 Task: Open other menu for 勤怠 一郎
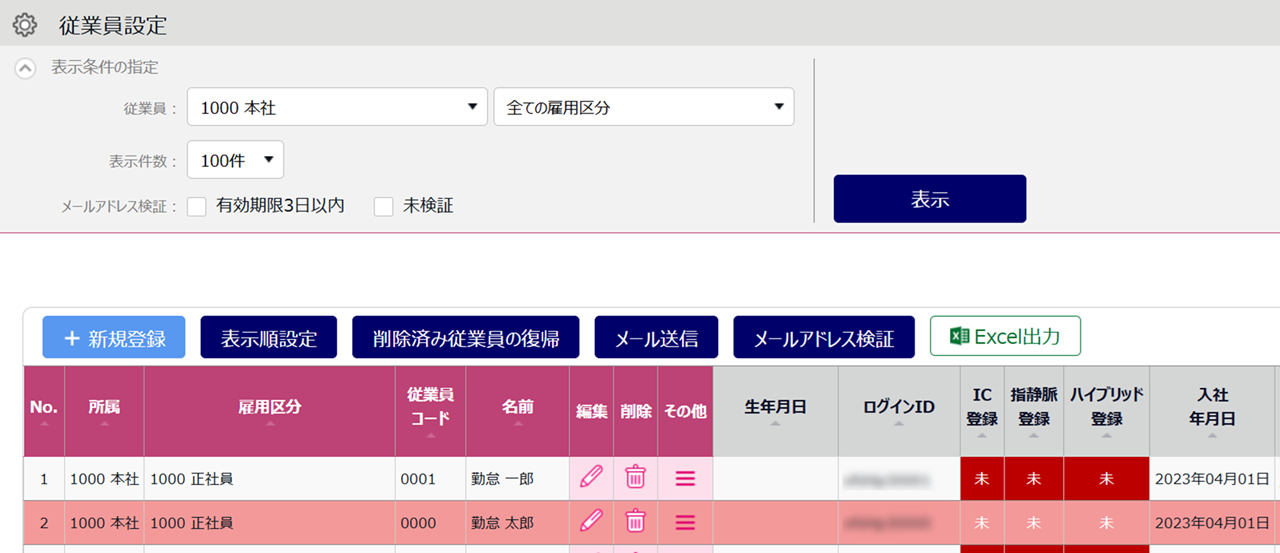pyautogui.click(x=685, y=479)
